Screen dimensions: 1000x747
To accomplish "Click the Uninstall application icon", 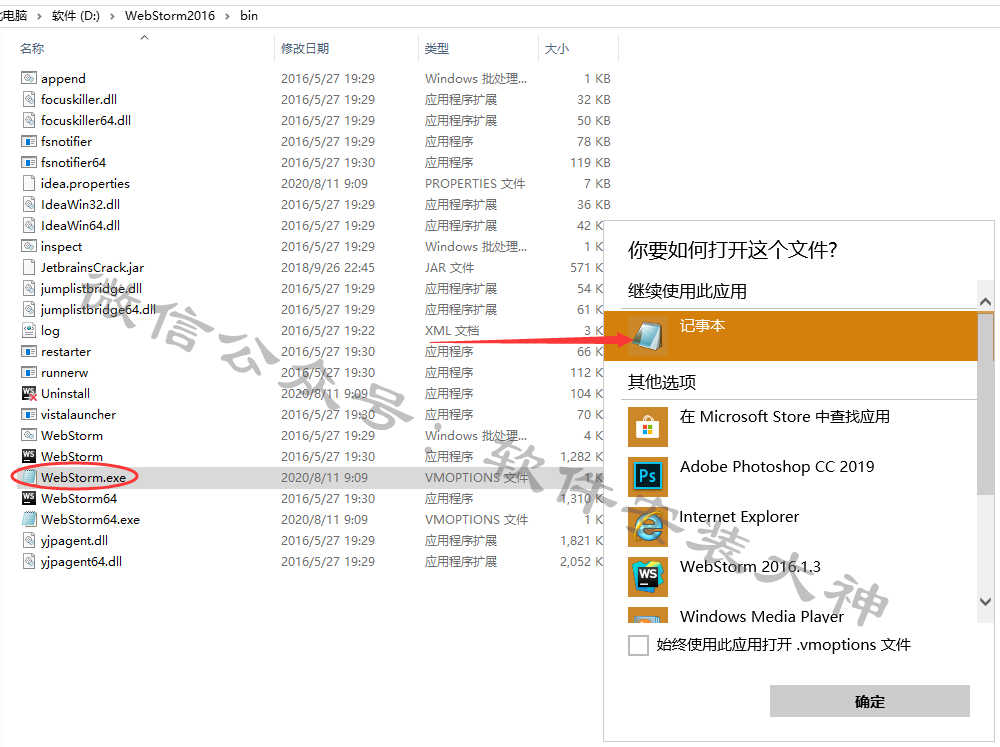I will click(x=29, y=394).
